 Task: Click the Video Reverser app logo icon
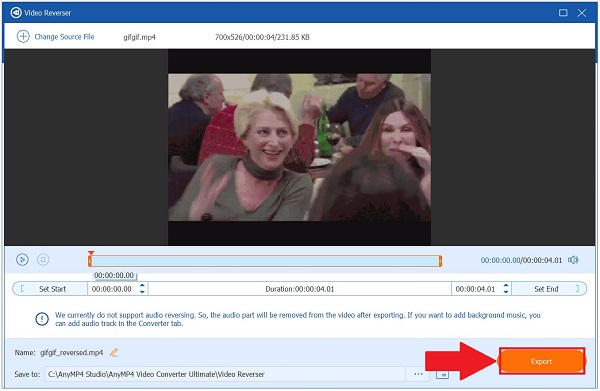16,13
